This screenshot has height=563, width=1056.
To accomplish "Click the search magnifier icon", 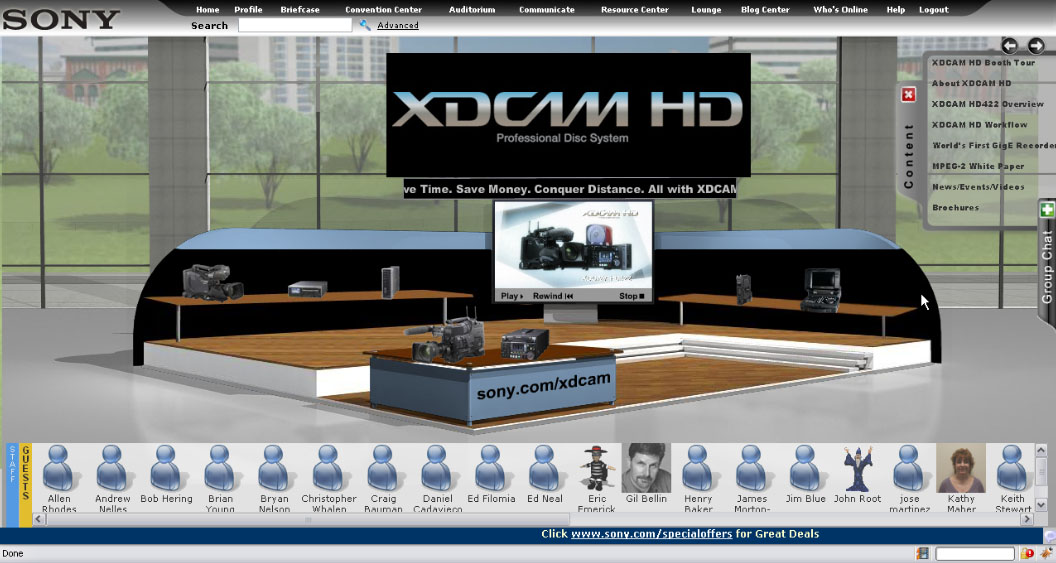I will (x=364, y=25).
